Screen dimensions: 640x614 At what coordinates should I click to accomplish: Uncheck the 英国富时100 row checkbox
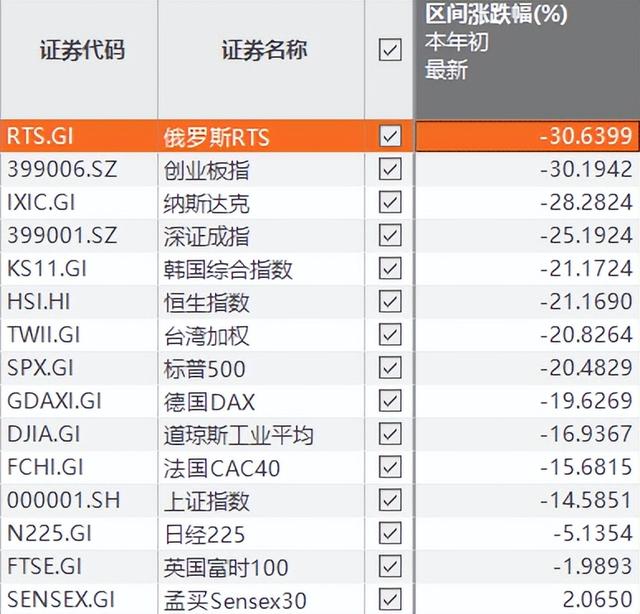click(x=390, y=566)
